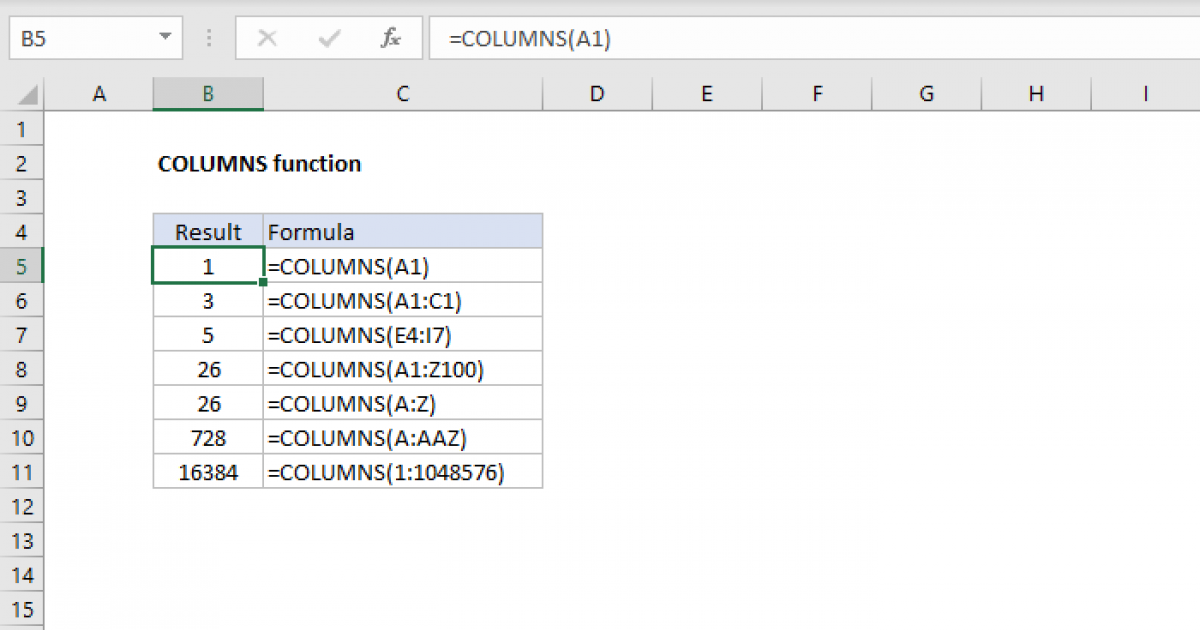Click the Name Box showing B5
This screenshot has height=630, width=1200.
[x=80, y=39]
